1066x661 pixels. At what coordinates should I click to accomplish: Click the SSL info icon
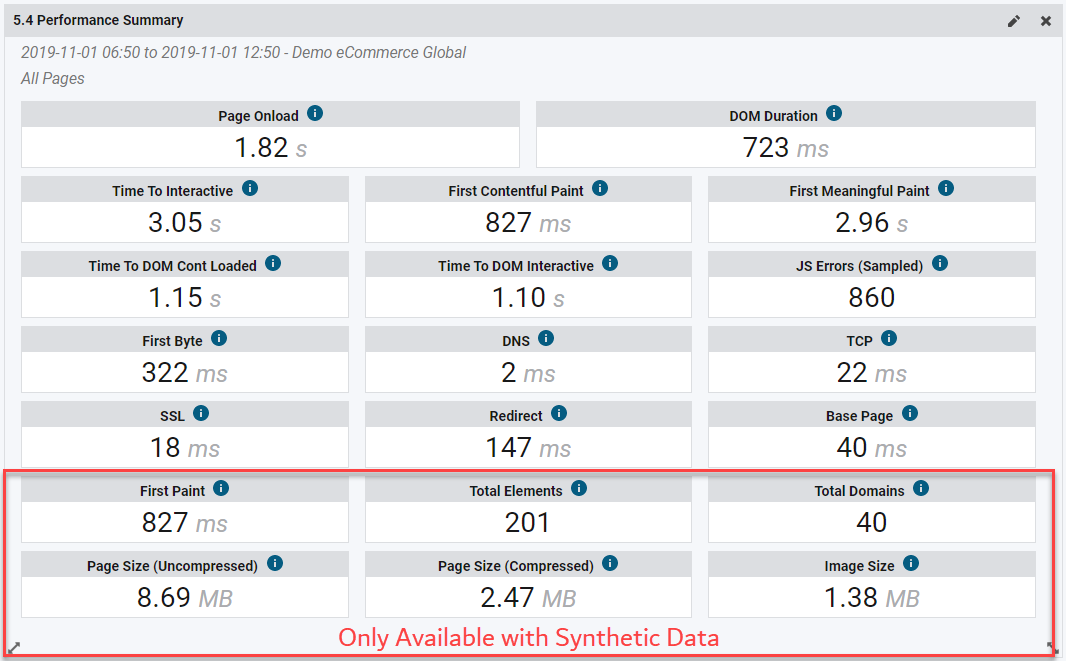pos(201,413)
